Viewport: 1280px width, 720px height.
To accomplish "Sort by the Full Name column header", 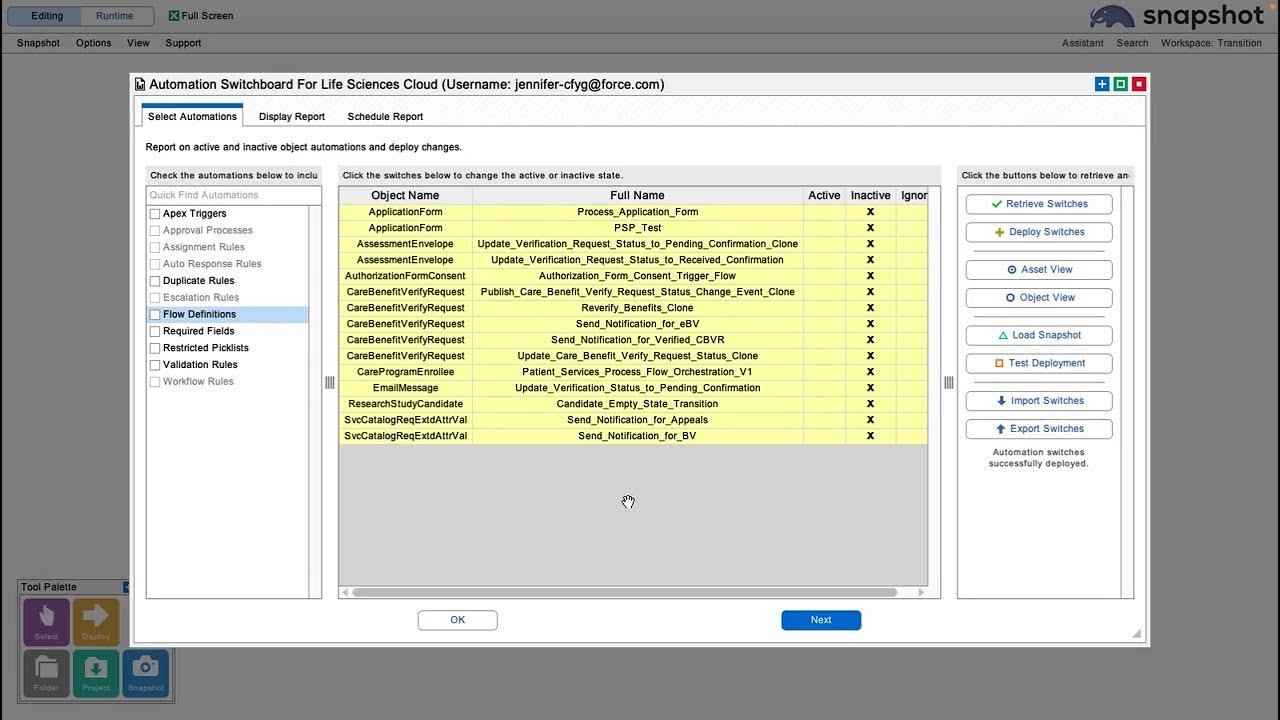I will [x=637, y=196].
